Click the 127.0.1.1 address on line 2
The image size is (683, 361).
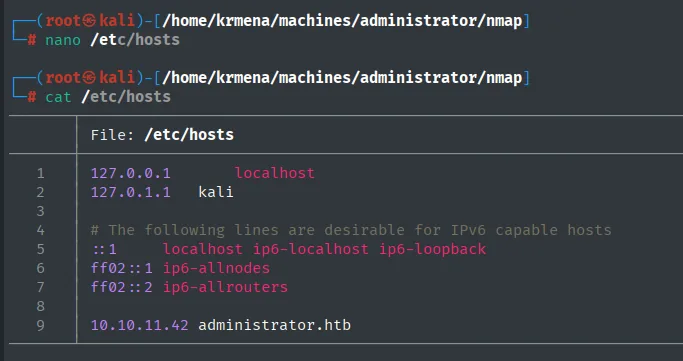pos(130,192)
